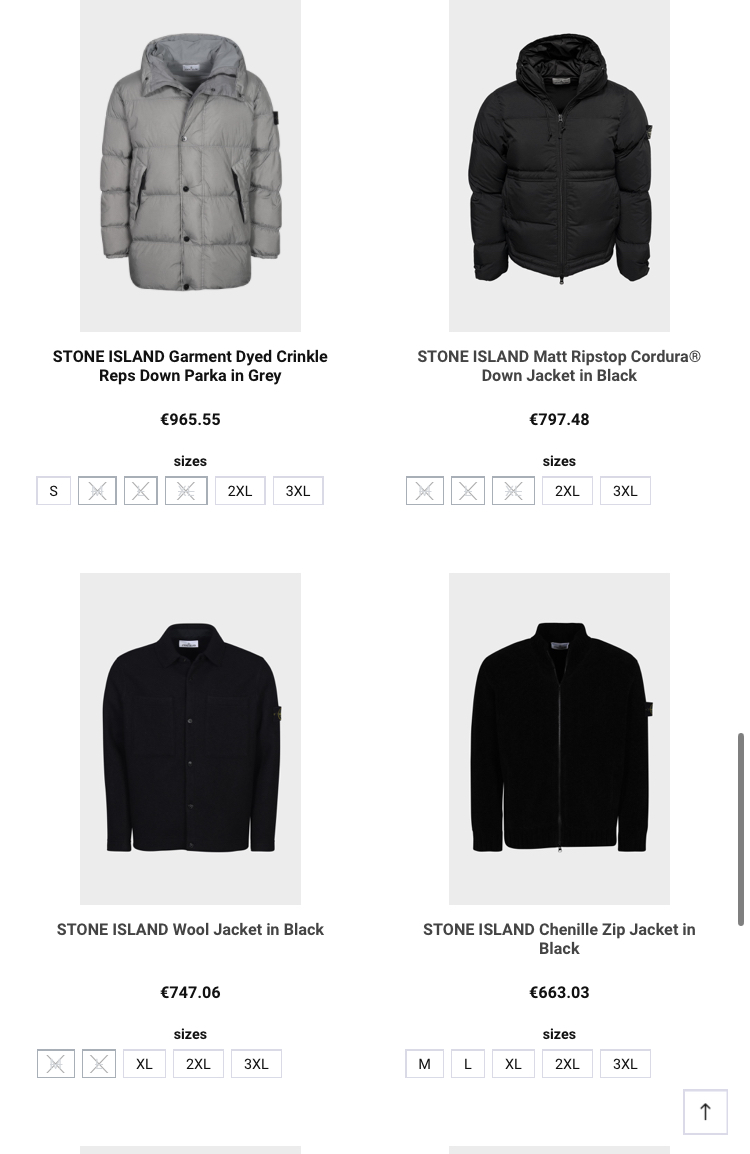
Task: Choose 3XL for Matt Ripstop Cordura Jacket
Action: click(x=626, y=491)
